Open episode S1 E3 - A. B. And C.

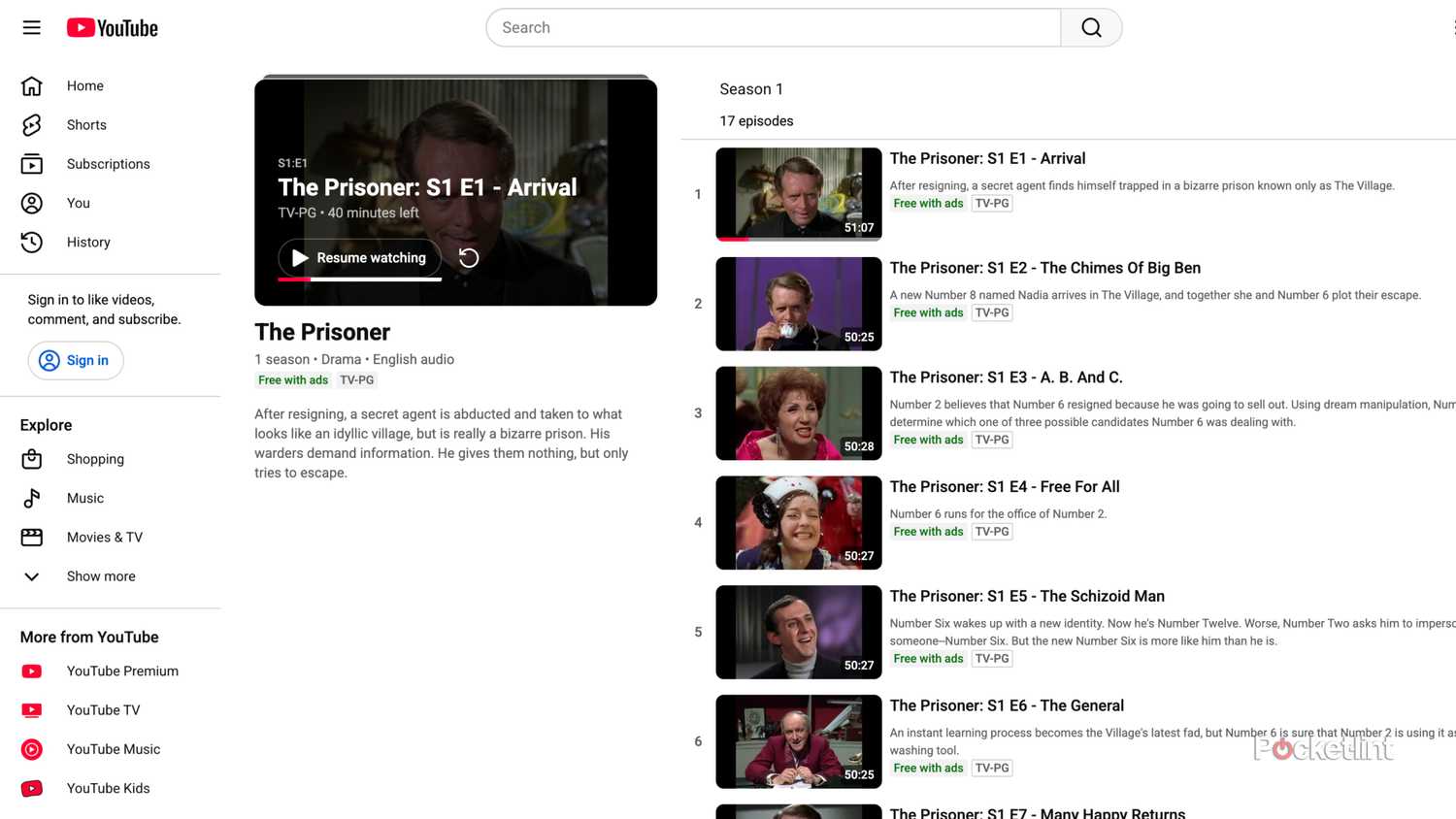point(1006,377)
